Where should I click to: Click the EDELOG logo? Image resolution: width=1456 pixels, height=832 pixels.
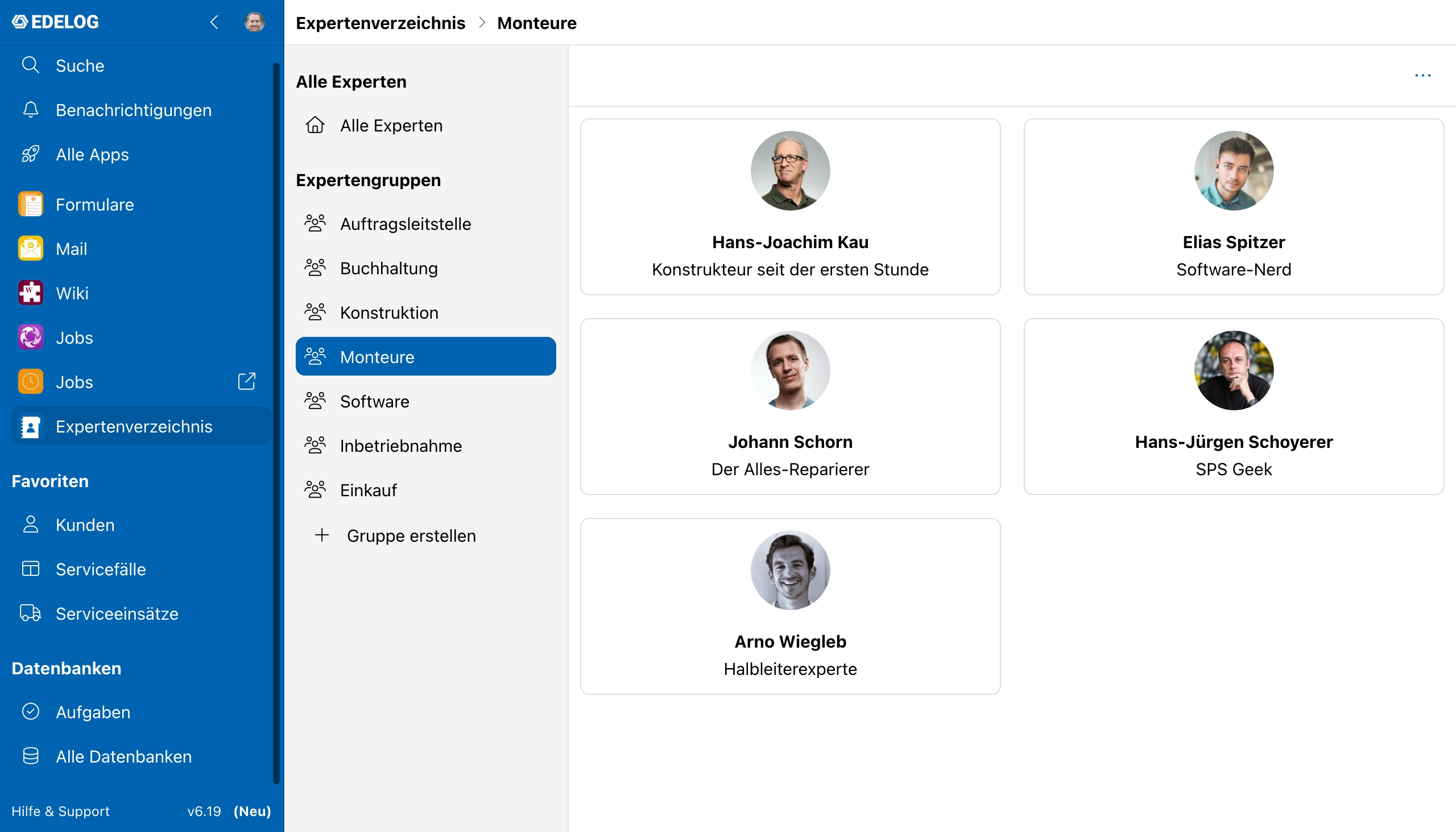(55, 22)
